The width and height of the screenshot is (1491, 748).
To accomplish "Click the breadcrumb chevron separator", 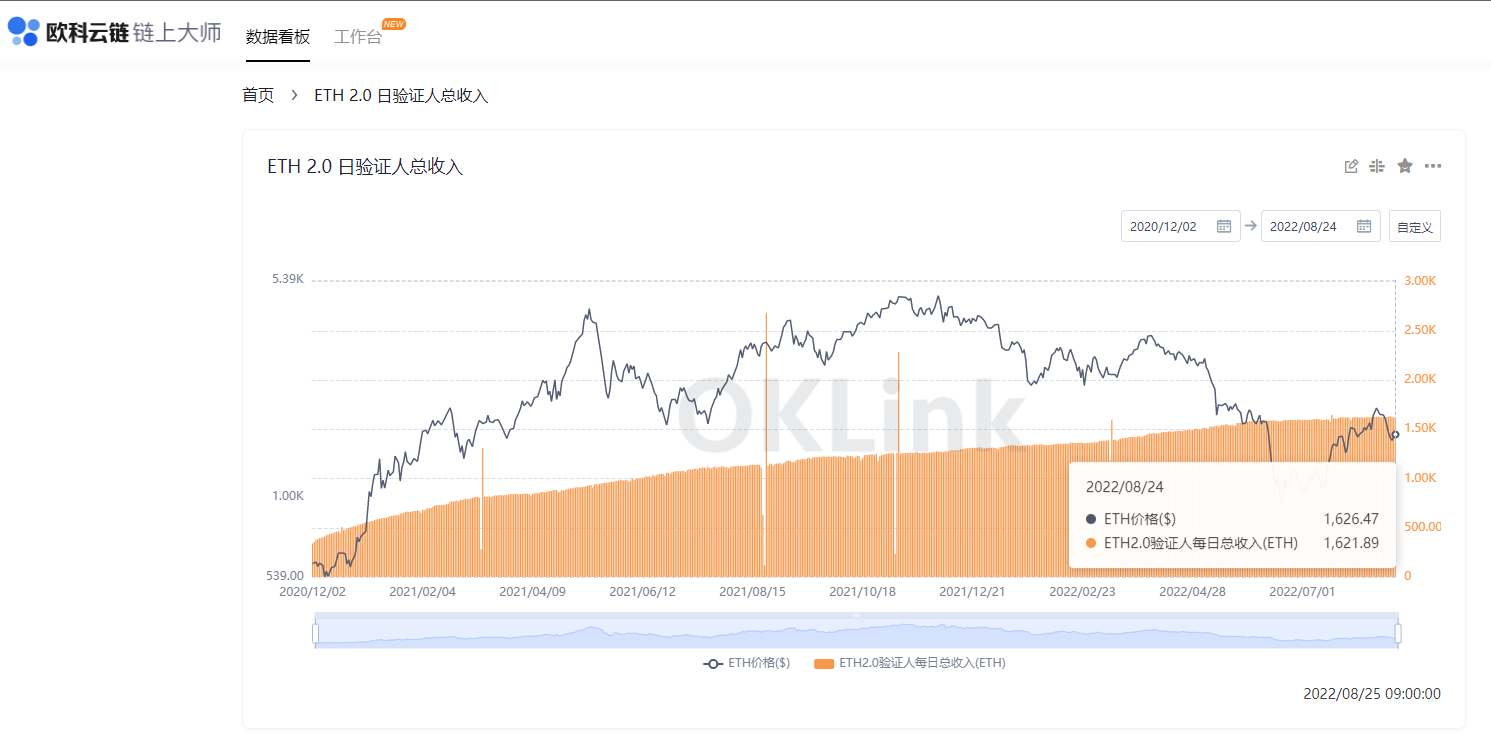I will (294, 95).
